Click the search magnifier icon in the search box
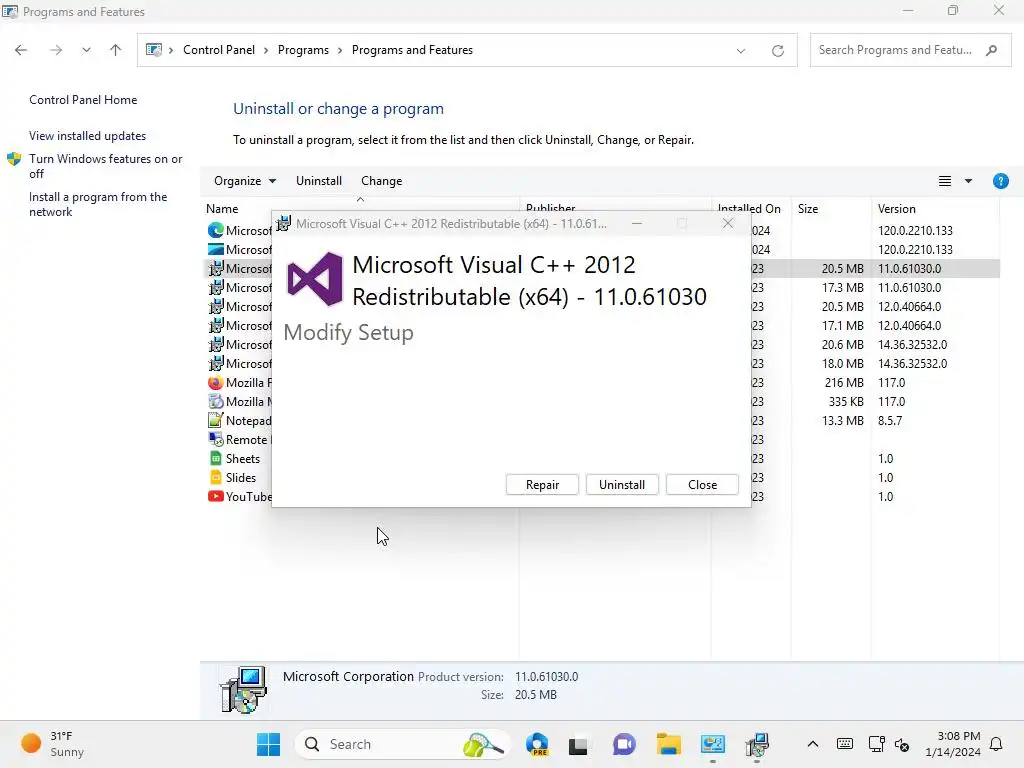The height and width of the screenshot is (768, 1024). (991, 50)
